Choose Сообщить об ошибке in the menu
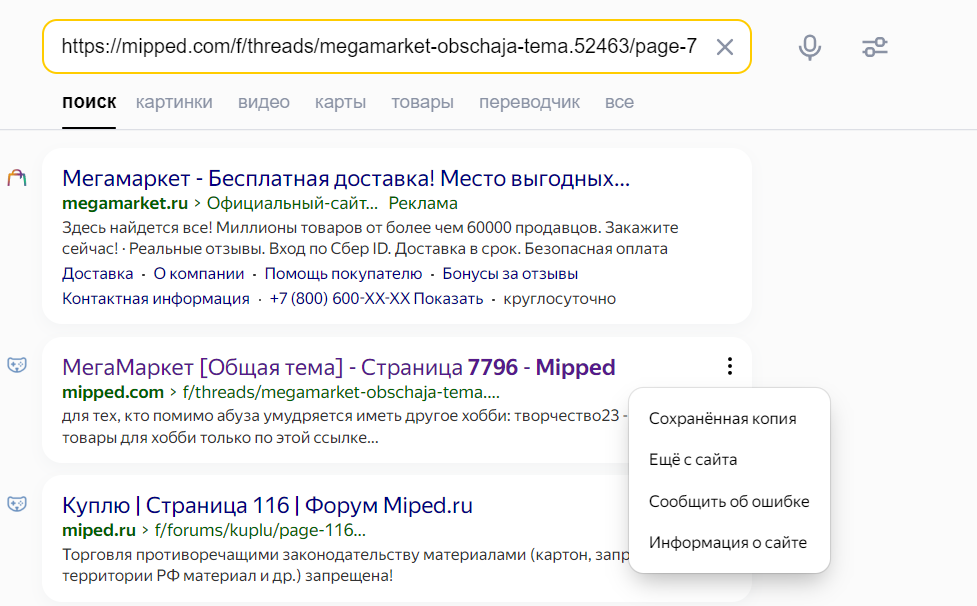 click(x=729, y=501)
